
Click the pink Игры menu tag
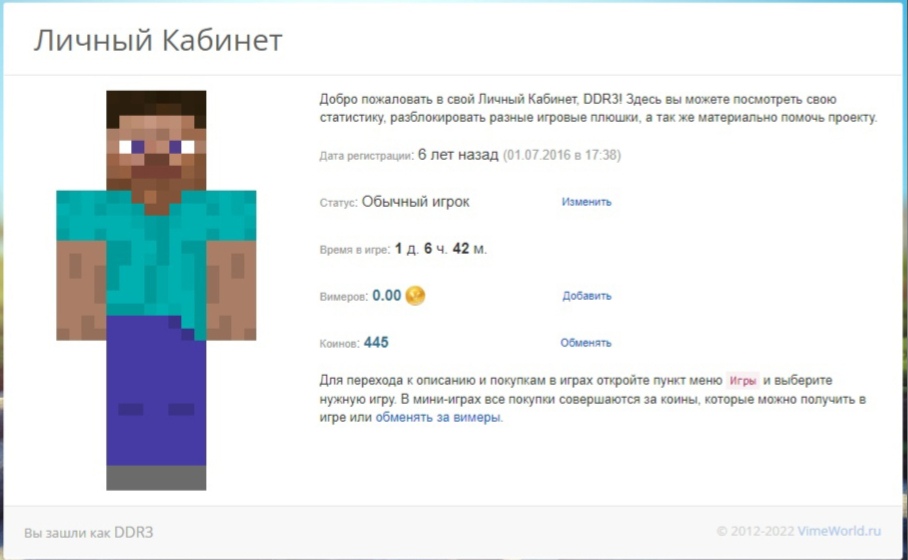pyautogui.click(x=742, y=381)
